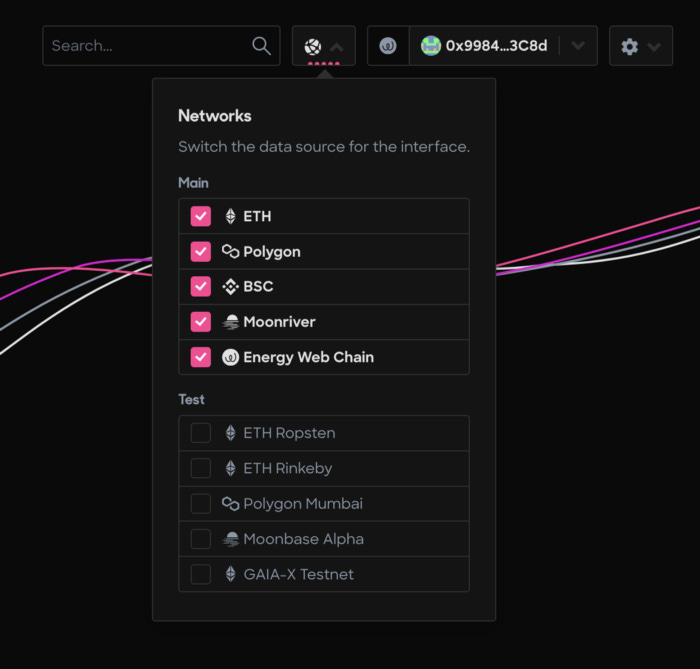The image size is (700, 669).
Task: Select the ETH network label
Action: (x=257, y=216)
